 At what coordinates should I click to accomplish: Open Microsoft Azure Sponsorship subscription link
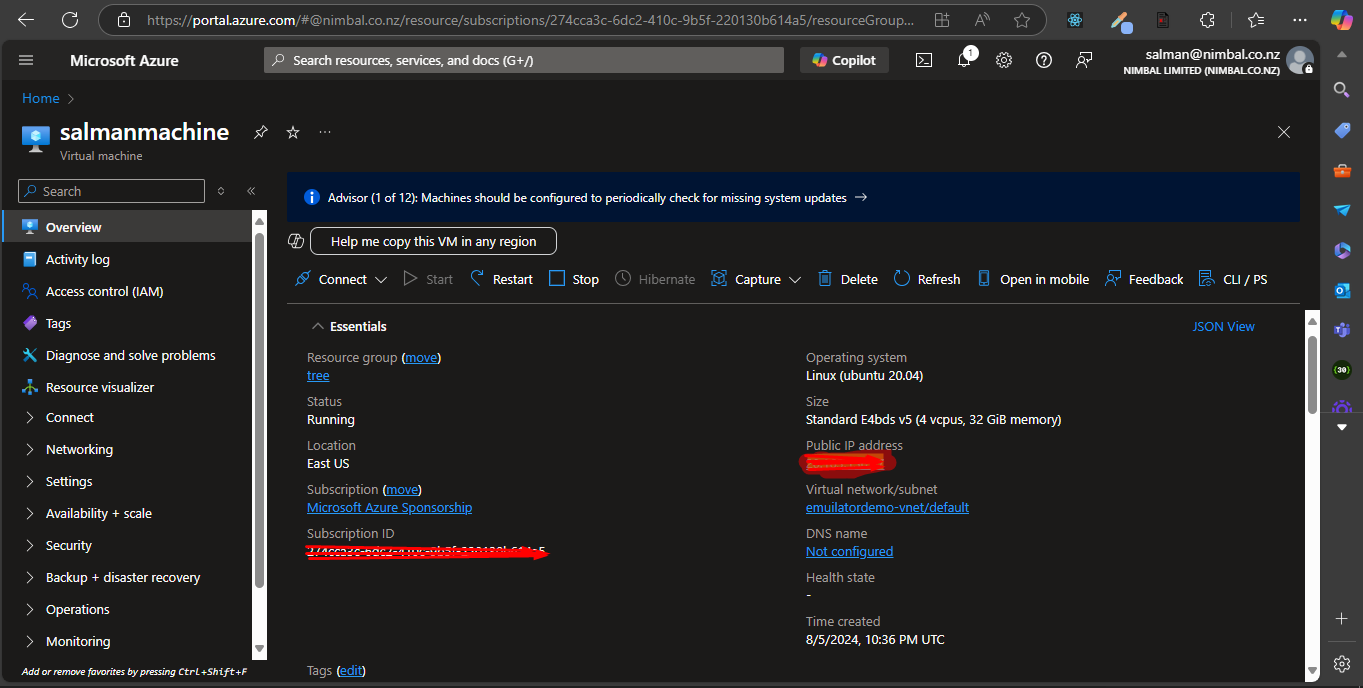click(x=389, y=508)
